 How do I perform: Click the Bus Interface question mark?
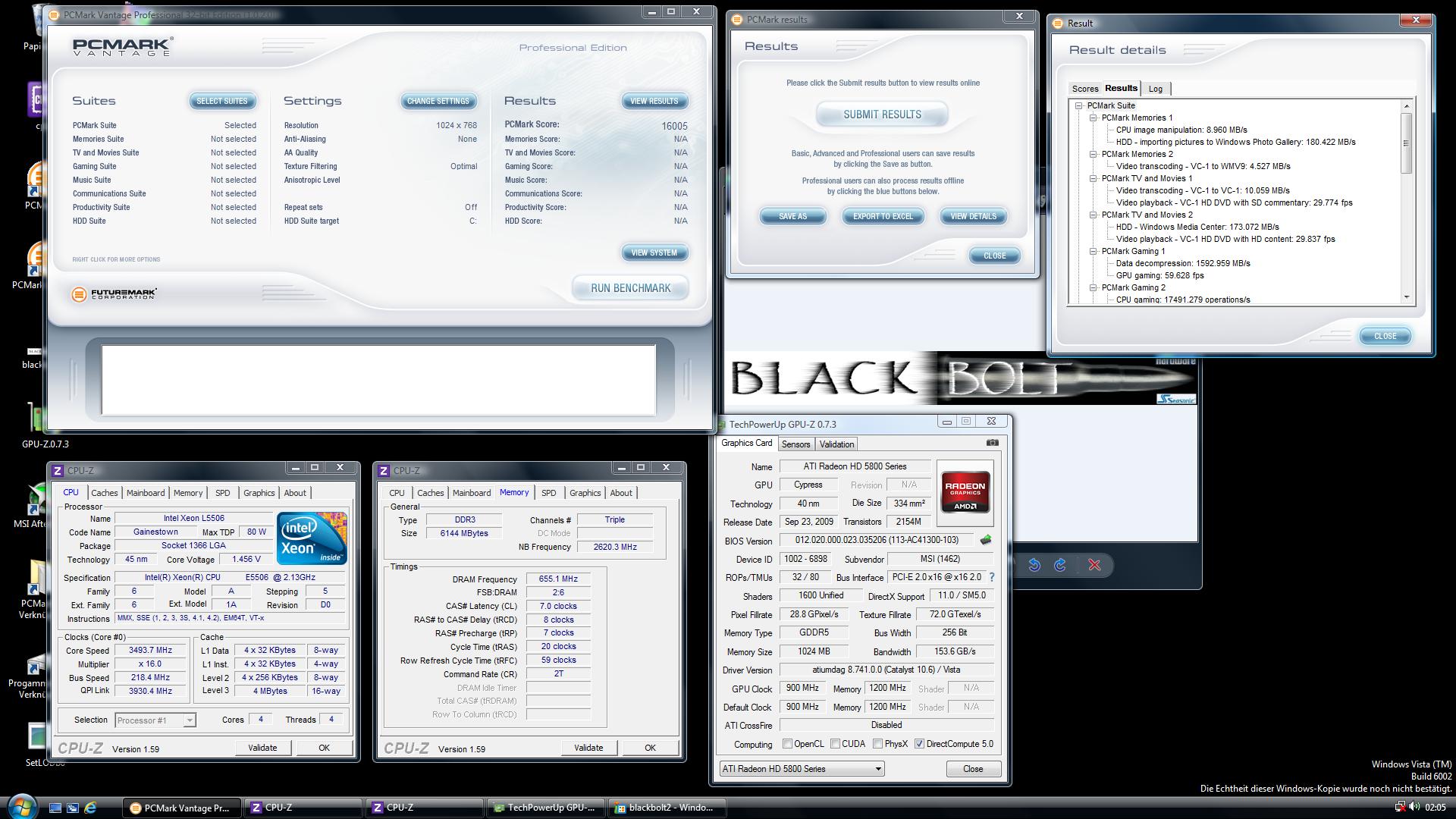pyautogui.click(x=991, y=577)
